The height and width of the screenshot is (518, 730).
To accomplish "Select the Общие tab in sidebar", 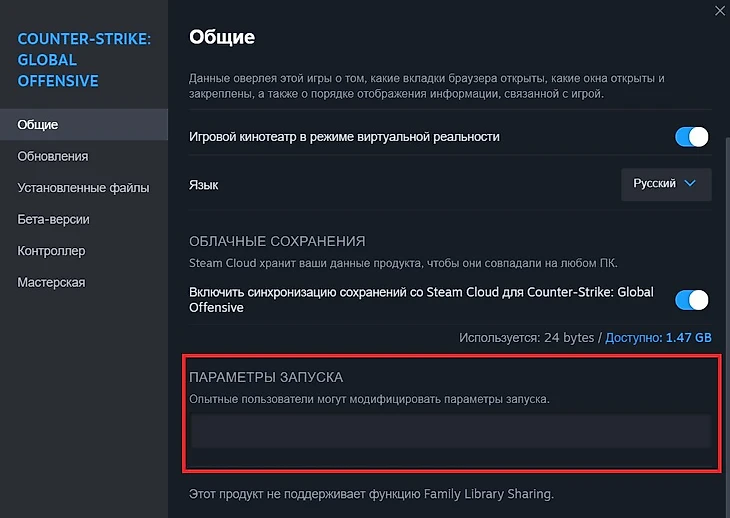I will [38, 125].
